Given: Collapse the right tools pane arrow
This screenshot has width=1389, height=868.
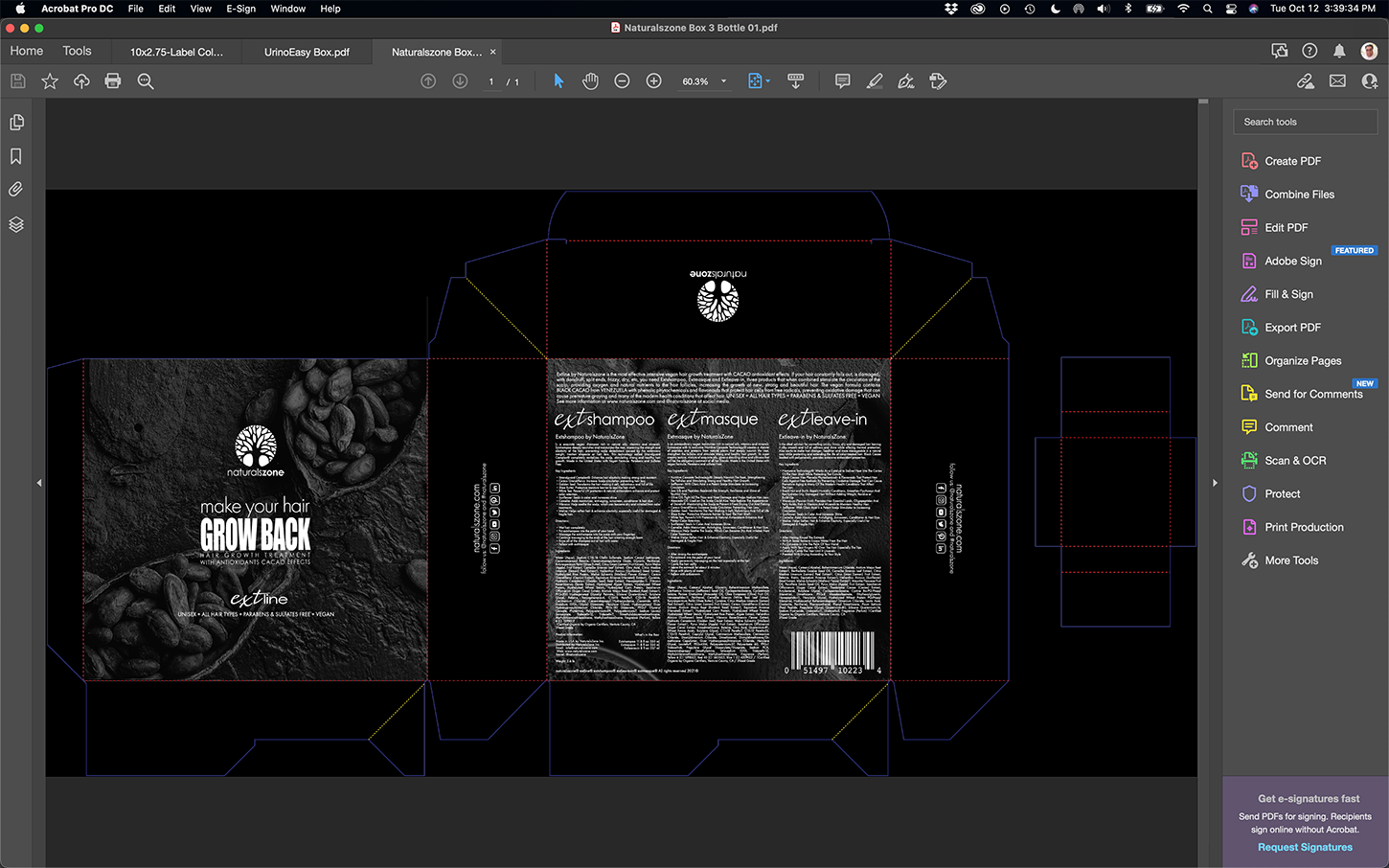Looking at the screenshot, I should 1215,483.
